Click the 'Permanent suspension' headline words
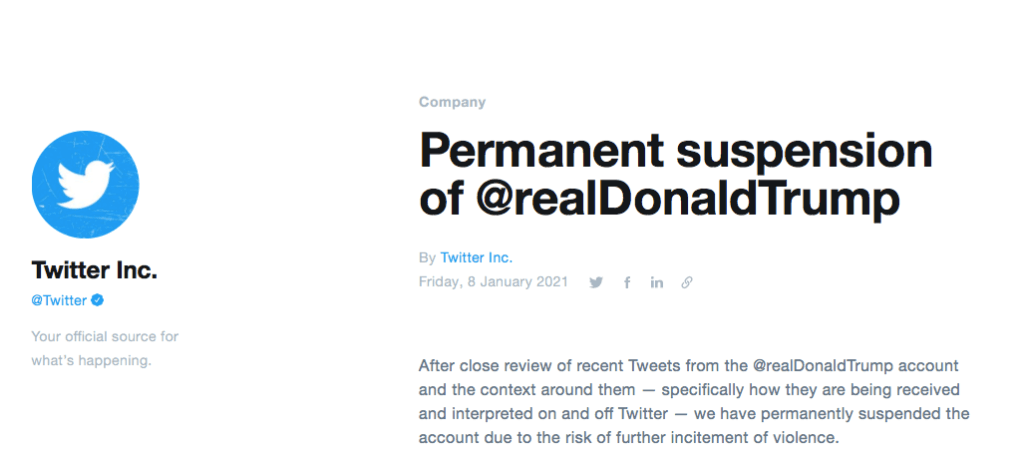 (x=675, y=152)
